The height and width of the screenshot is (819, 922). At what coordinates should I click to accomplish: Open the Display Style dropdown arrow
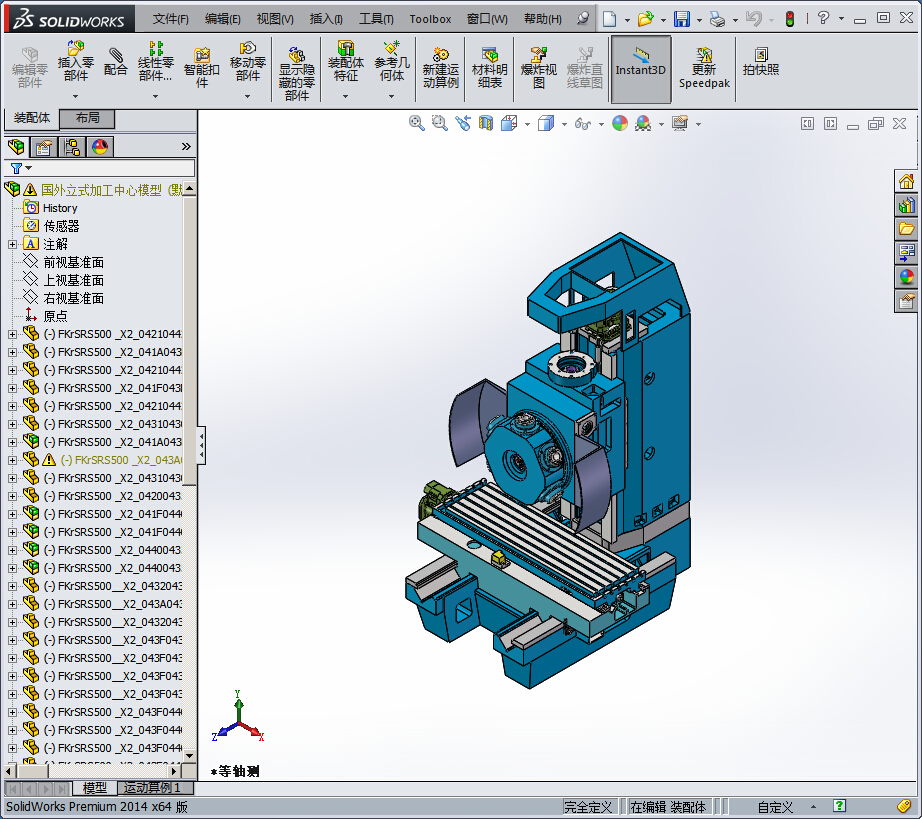[x=564, y=124]
